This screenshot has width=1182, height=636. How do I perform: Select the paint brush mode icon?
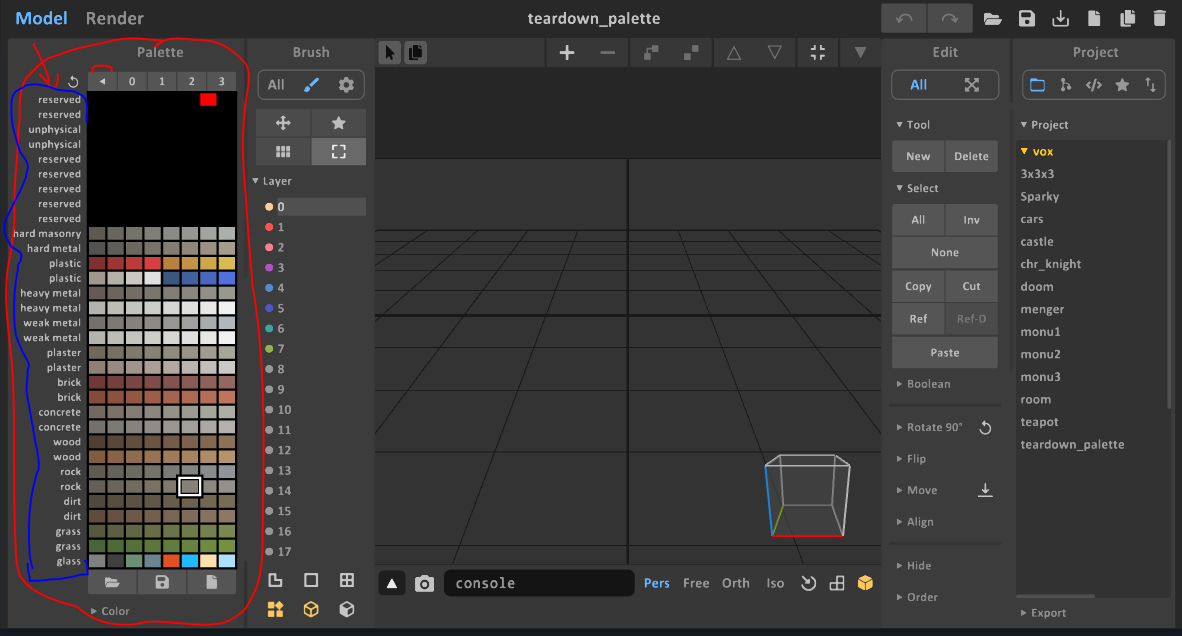tap(311, 85)
